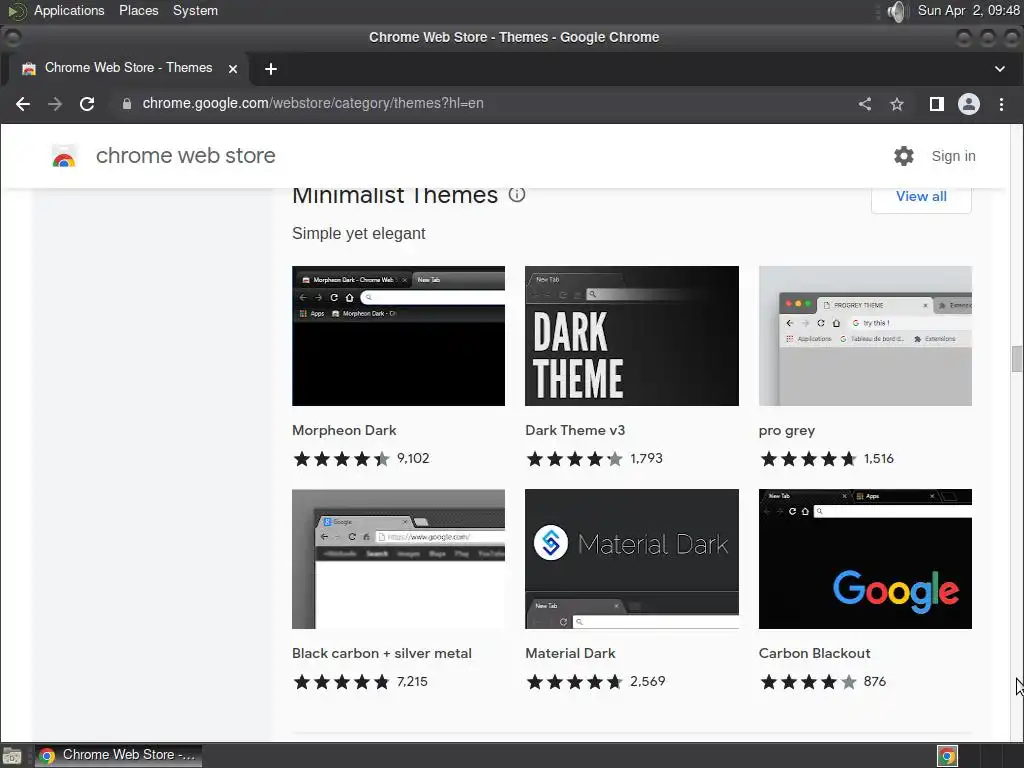Click Morpheon Dark star rating
This screenshot has height=768, width=1024.
(342, 458)
